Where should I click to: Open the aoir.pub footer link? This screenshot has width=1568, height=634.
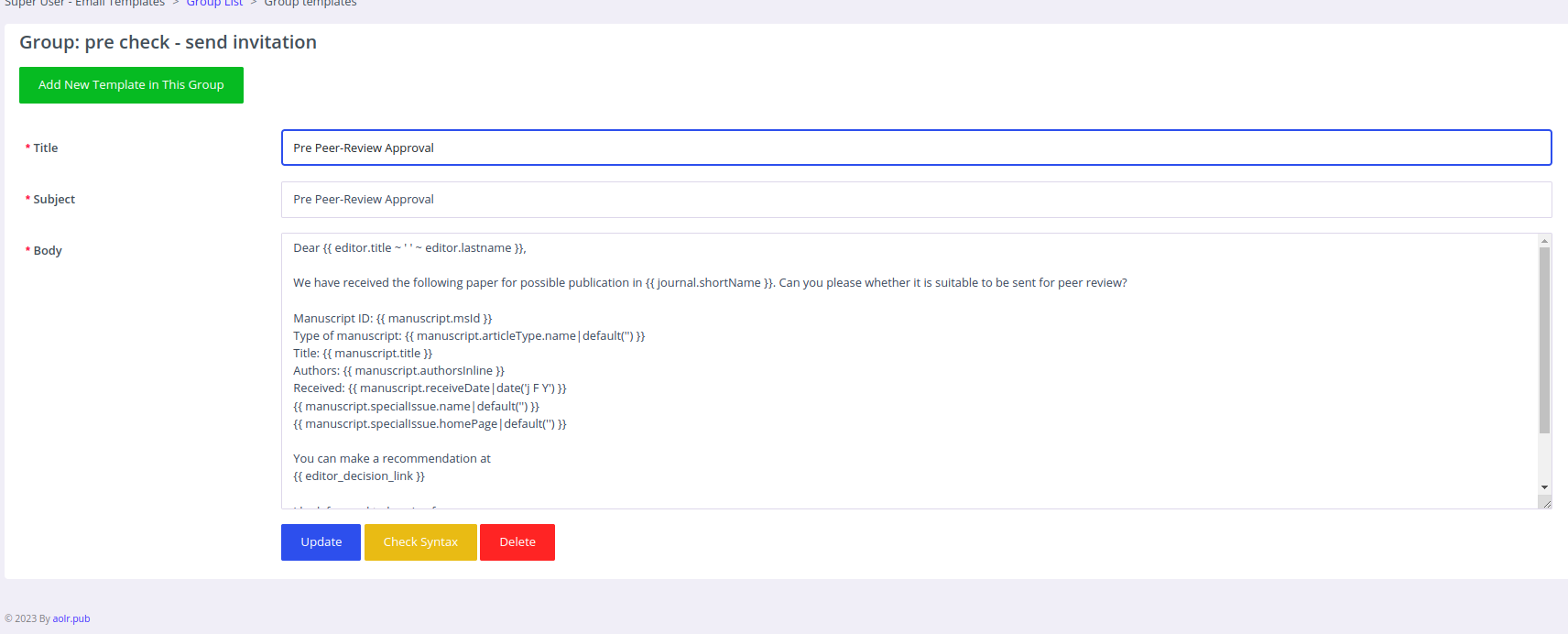pos(71,619)
